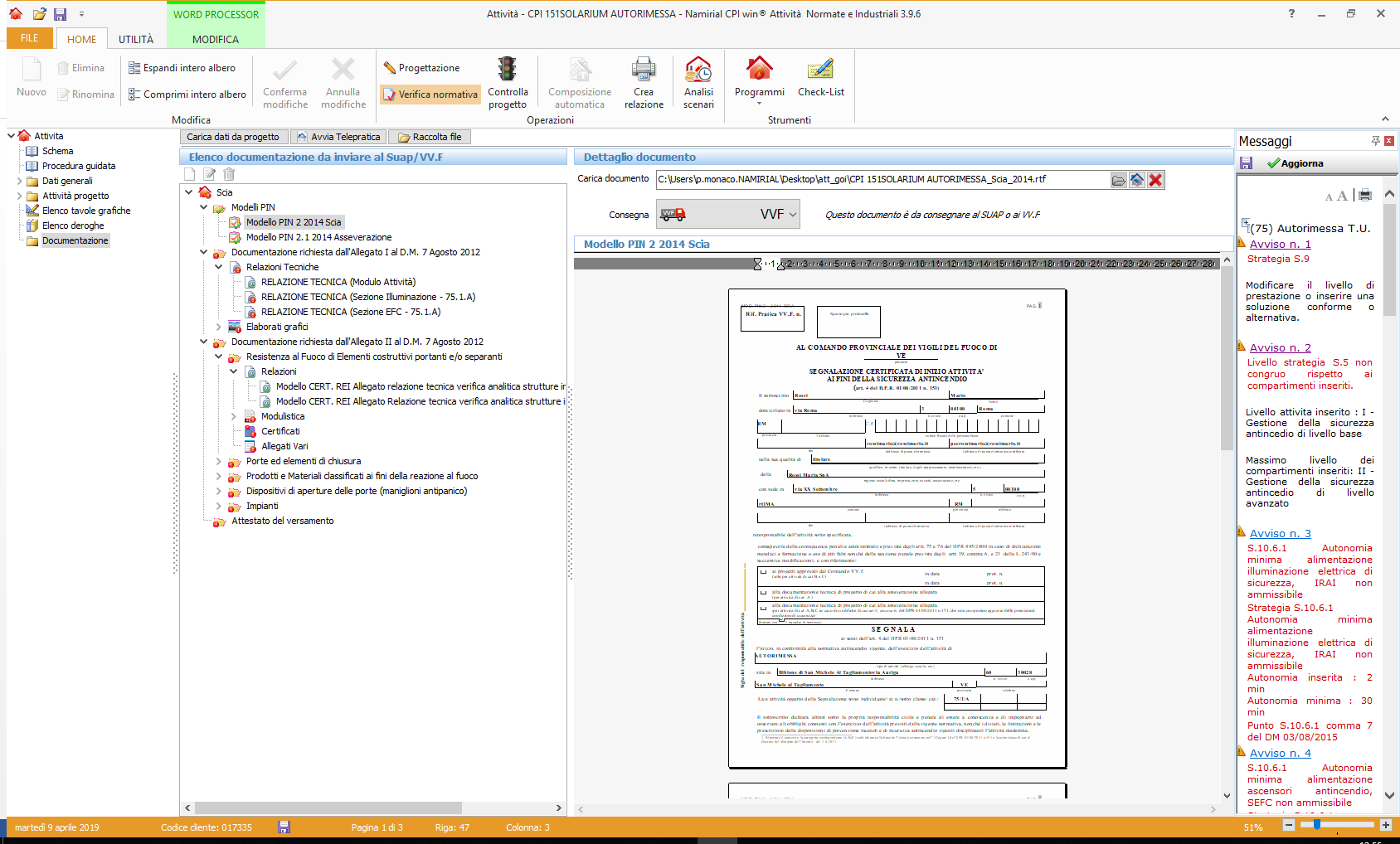Print messages using the printer icon
Viewport: 1400px width, 844px height.
click(x=1365, y=196)
